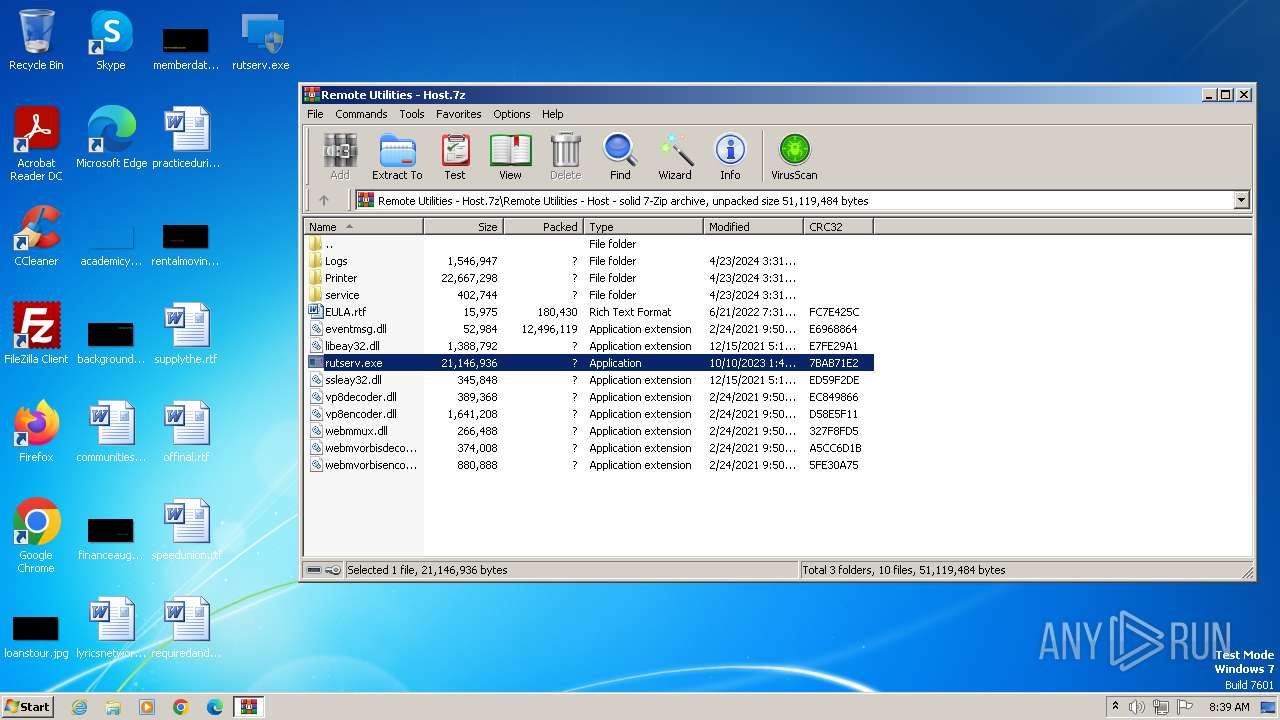Select the libeay32.dll file
This screenshot has width=1280, height=720.
pyautogui.click(x=588, y=346)
